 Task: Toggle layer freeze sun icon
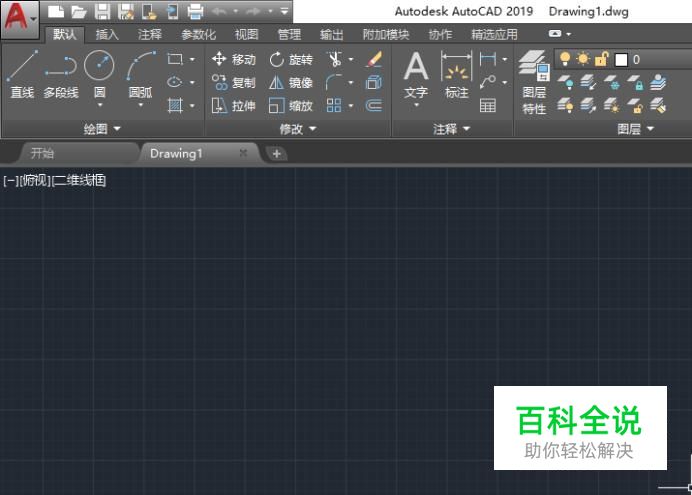pos(583,59)
